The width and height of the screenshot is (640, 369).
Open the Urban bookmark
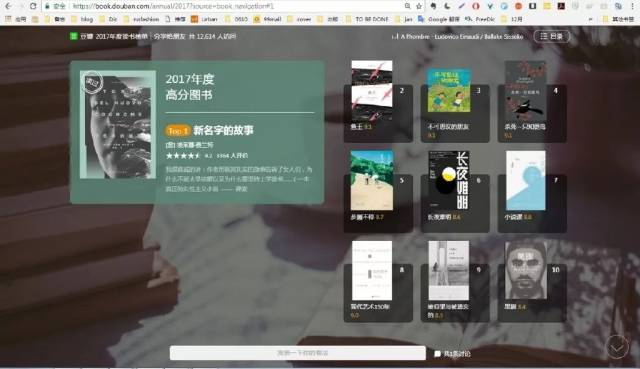pos(205,19)
